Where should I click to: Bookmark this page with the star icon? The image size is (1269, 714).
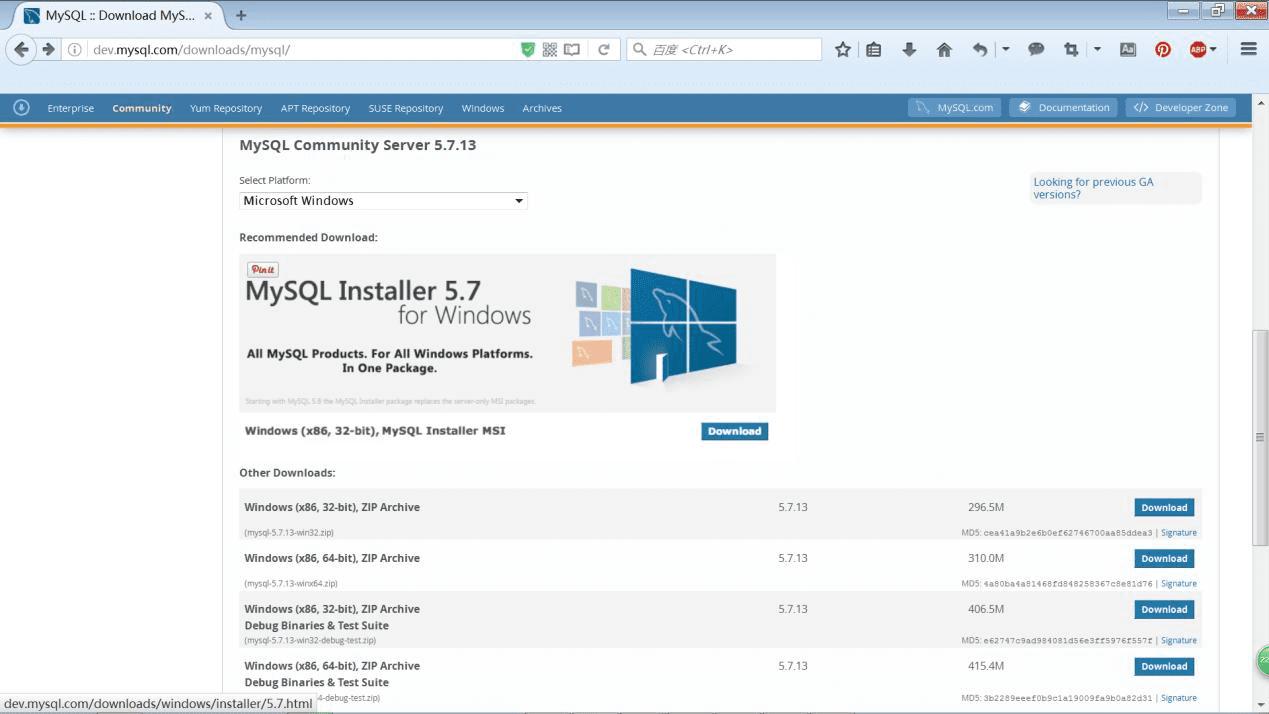[842, 48]
